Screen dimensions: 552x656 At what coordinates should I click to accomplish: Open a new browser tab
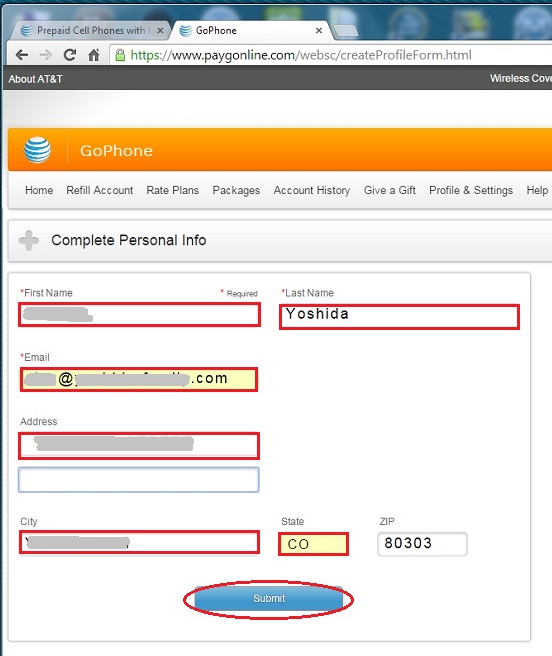[x=346, y=31]
